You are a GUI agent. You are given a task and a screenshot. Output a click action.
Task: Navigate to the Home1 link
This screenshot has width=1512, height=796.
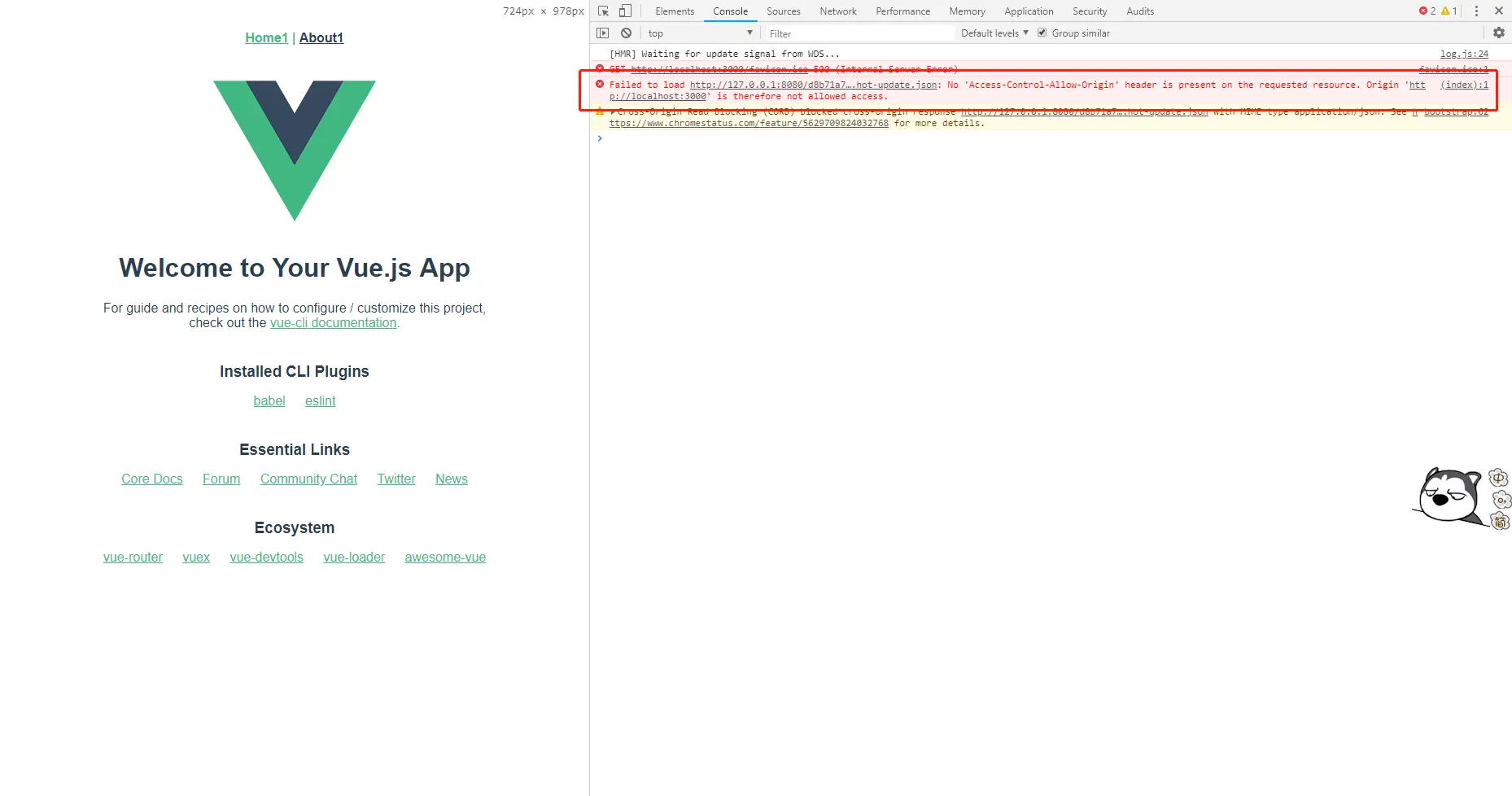pos(267,37)
